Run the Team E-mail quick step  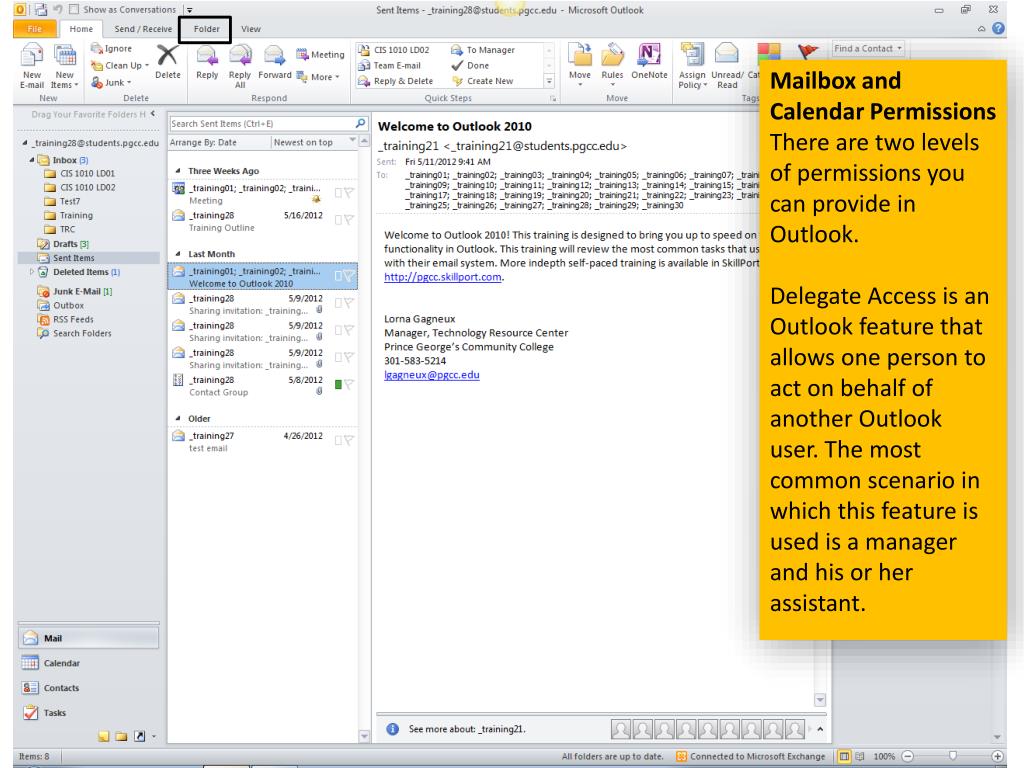390,65
